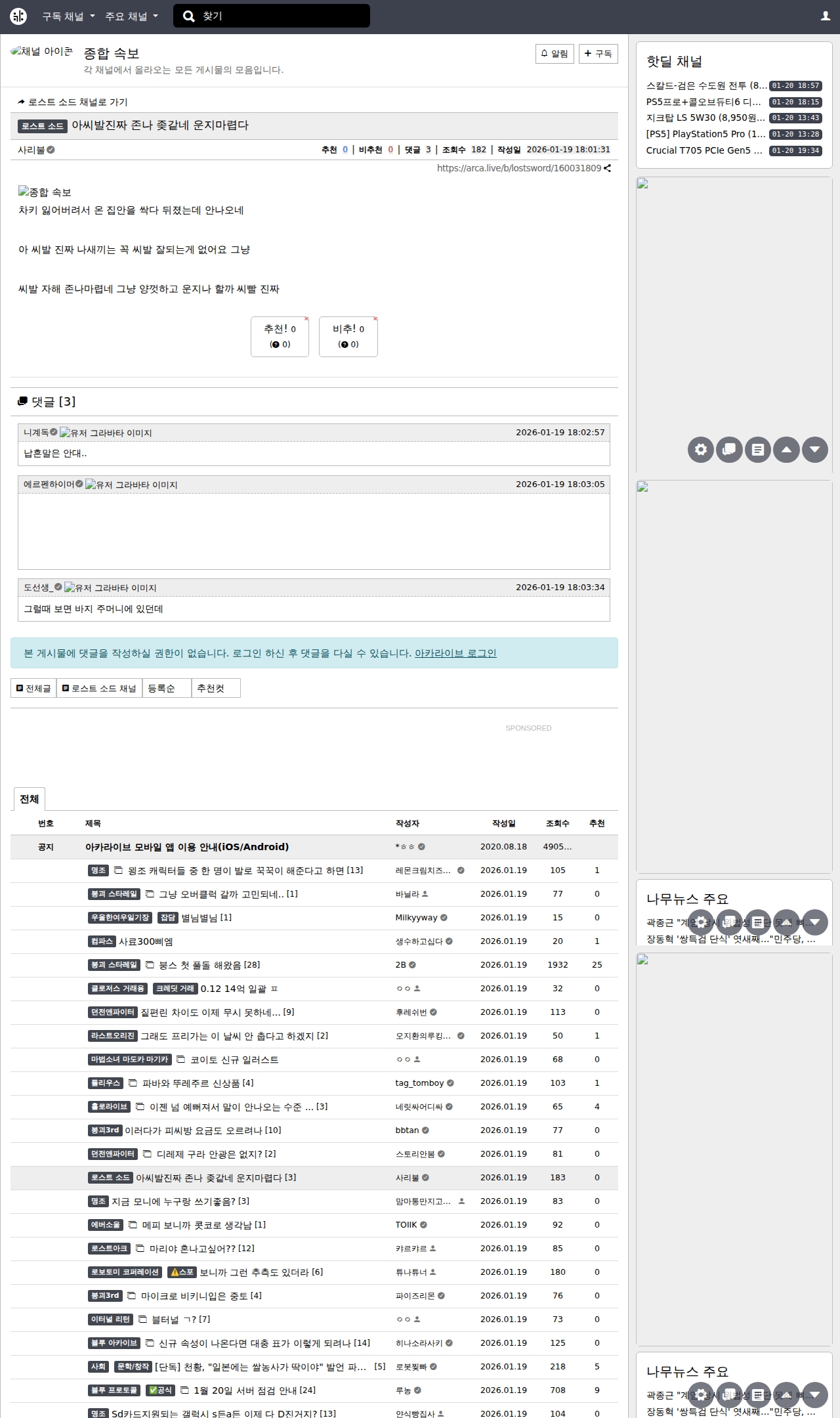
Task: Open post 메피 보니까 콧코로 생각남 [1]
Action: (x=204, y=1225)
